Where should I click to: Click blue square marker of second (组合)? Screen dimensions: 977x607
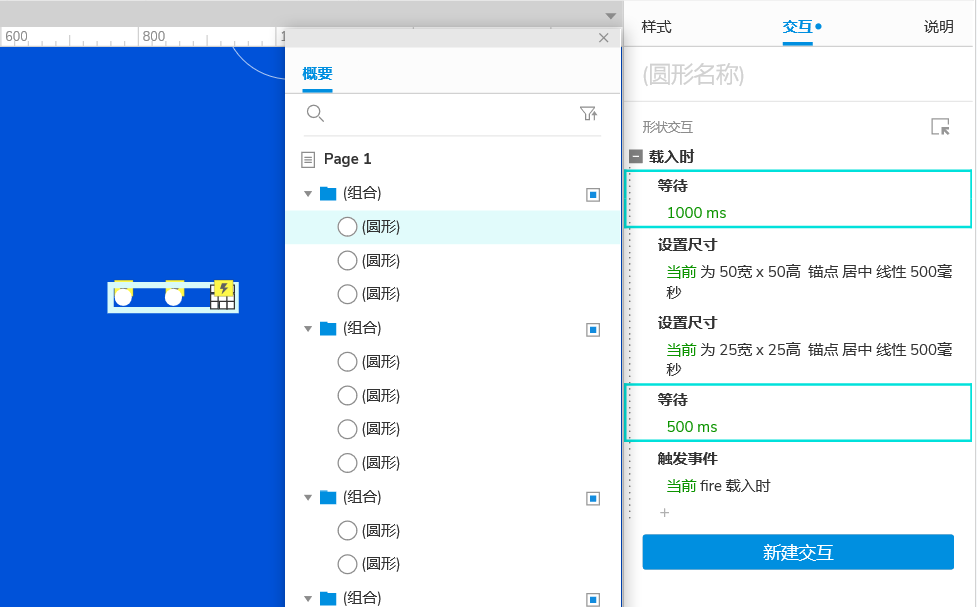pos(593,330)
